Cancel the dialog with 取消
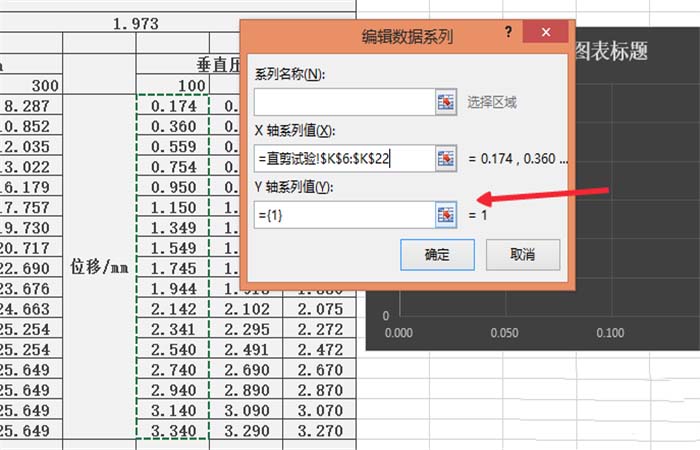The image size is (700, 450). point(521,254)
